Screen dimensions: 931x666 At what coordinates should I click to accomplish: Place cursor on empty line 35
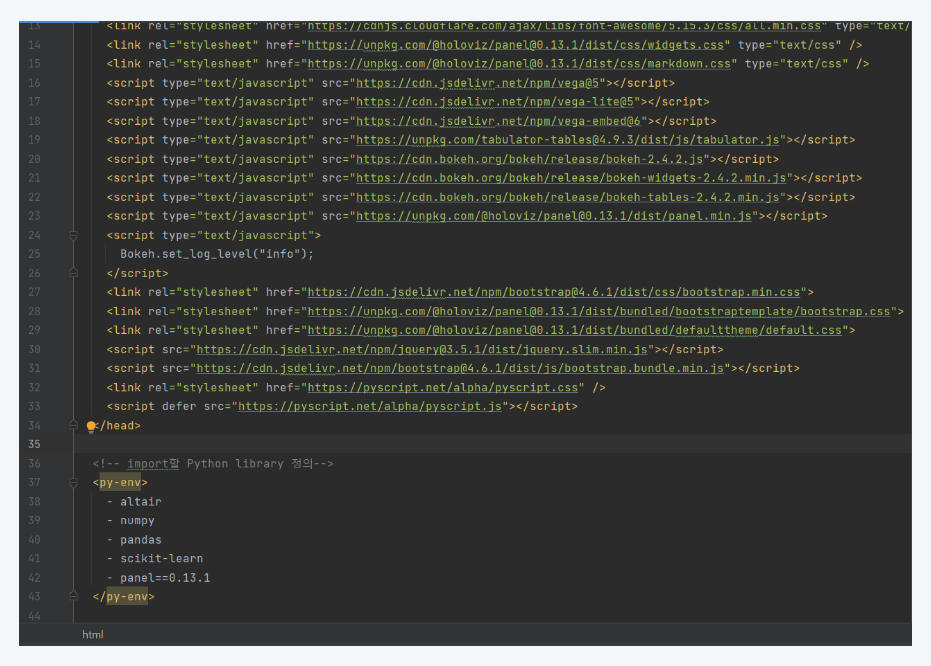click(x=493, y=444)
